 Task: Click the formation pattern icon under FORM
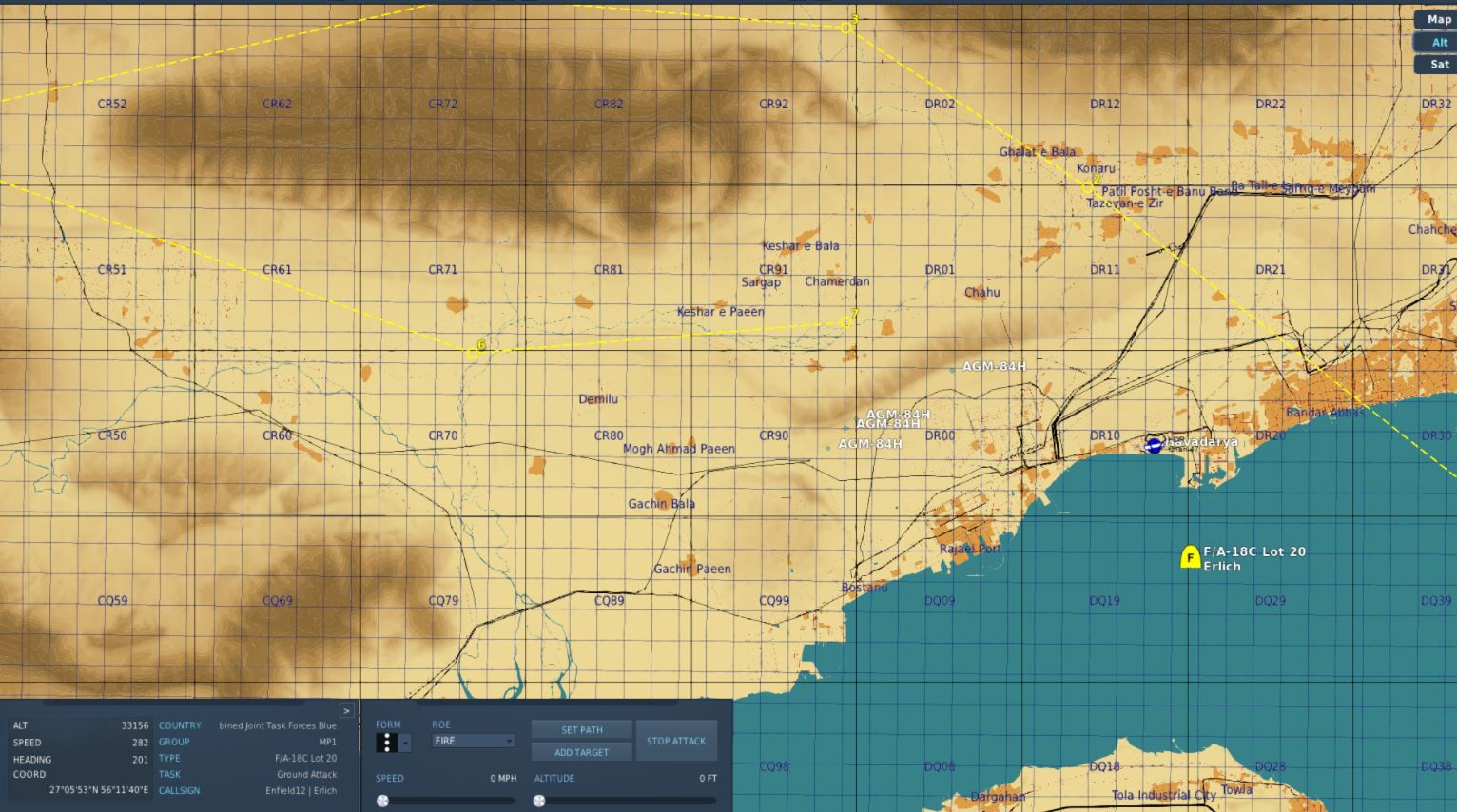click(387, 742)
